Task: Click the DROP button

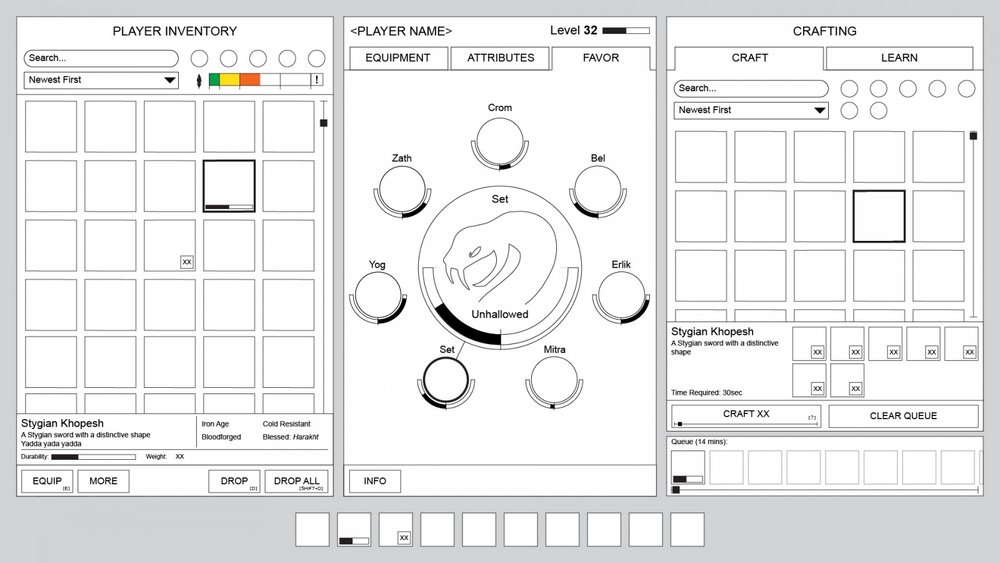Action: point(234,481)
